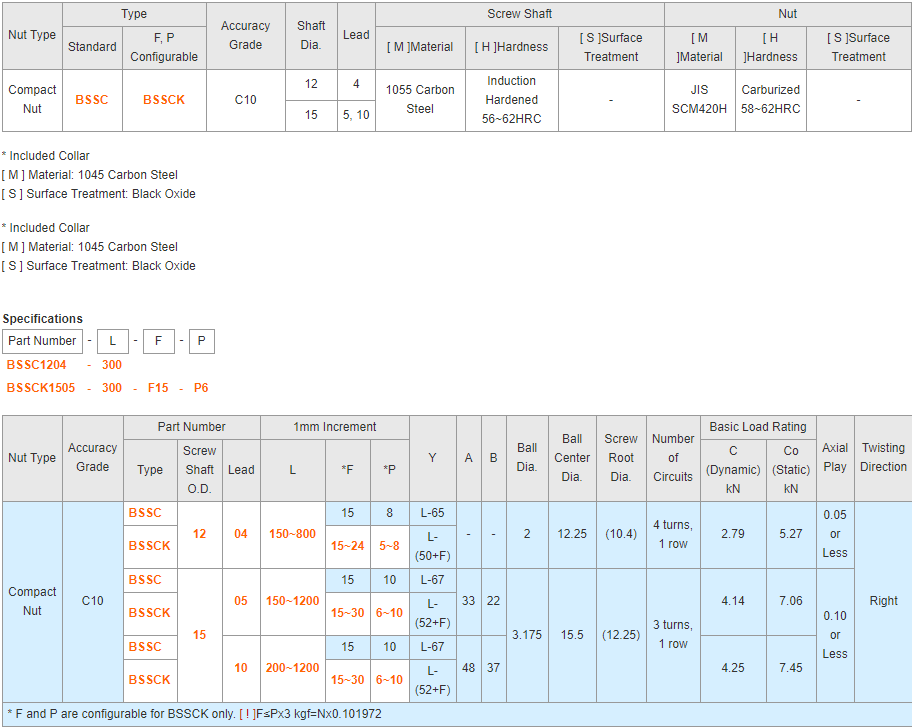This screenshot has height=728, width=923.
Task: Select the 15~24 F range cell
Action: coord(348,546)
